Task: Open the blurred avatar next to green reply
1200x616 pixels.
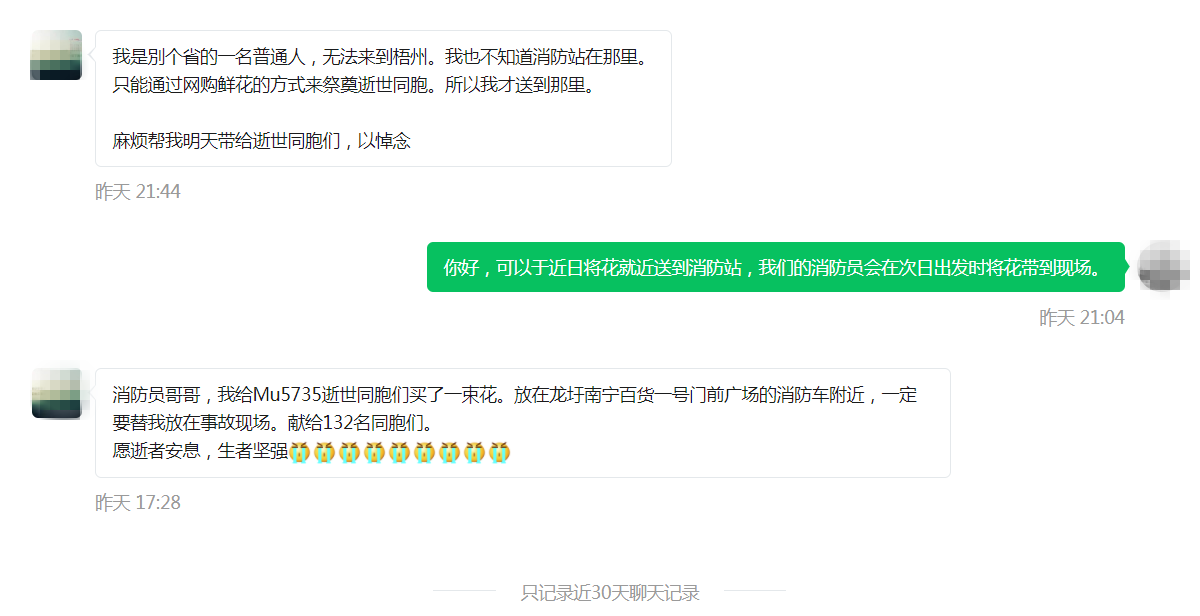Action: [x=1164, y=266]
